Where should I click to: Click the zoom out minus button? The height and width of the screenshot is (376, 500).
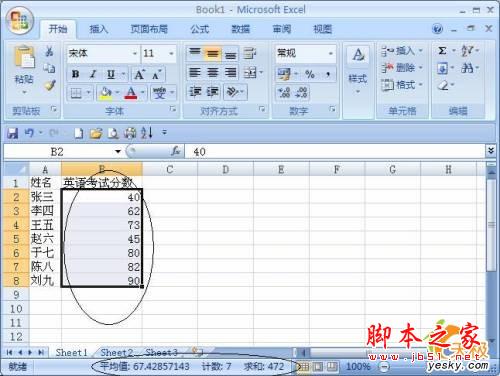coord(384,367)
